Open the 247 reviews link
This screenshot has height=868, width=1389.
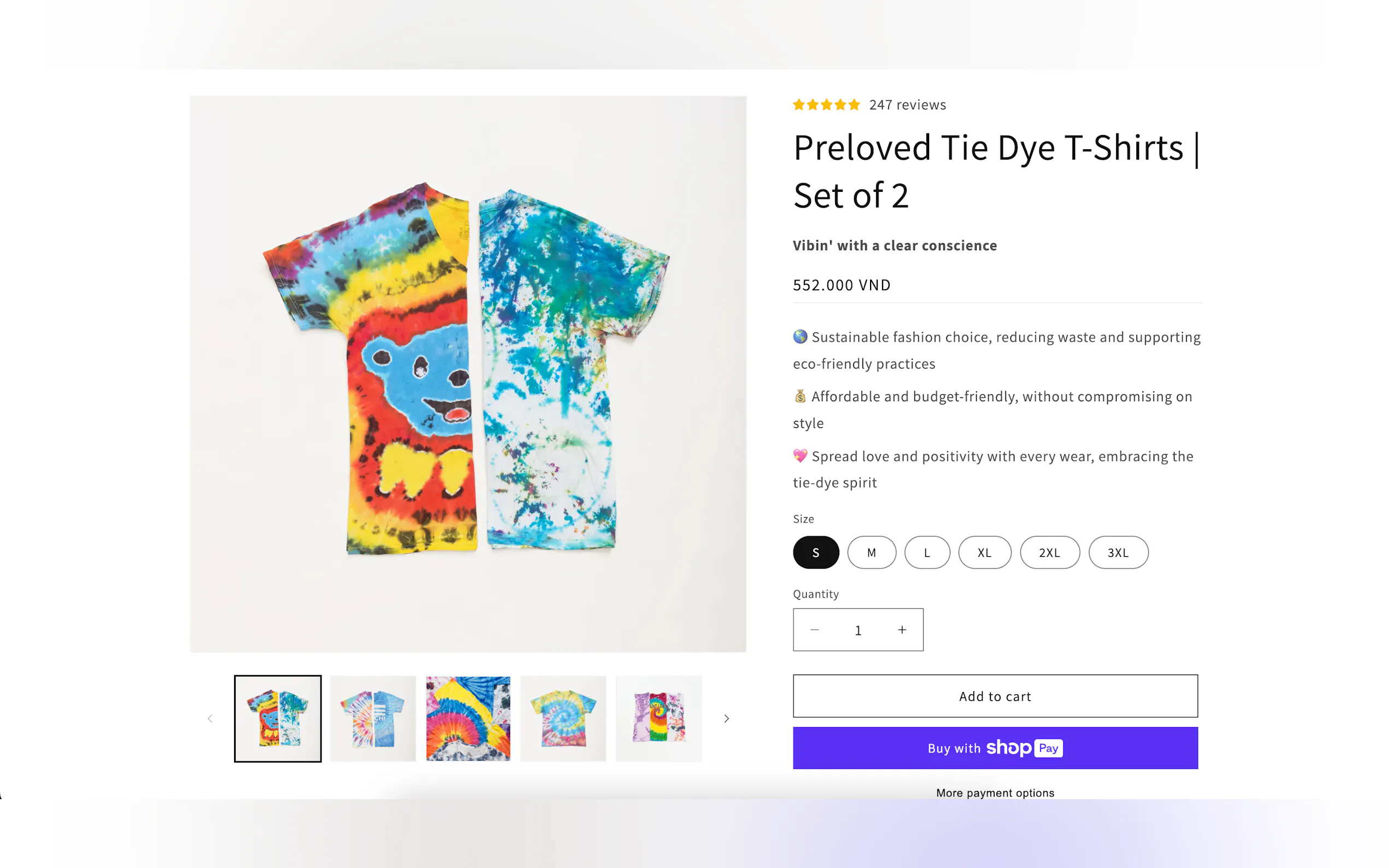click(x=907, y=104)
